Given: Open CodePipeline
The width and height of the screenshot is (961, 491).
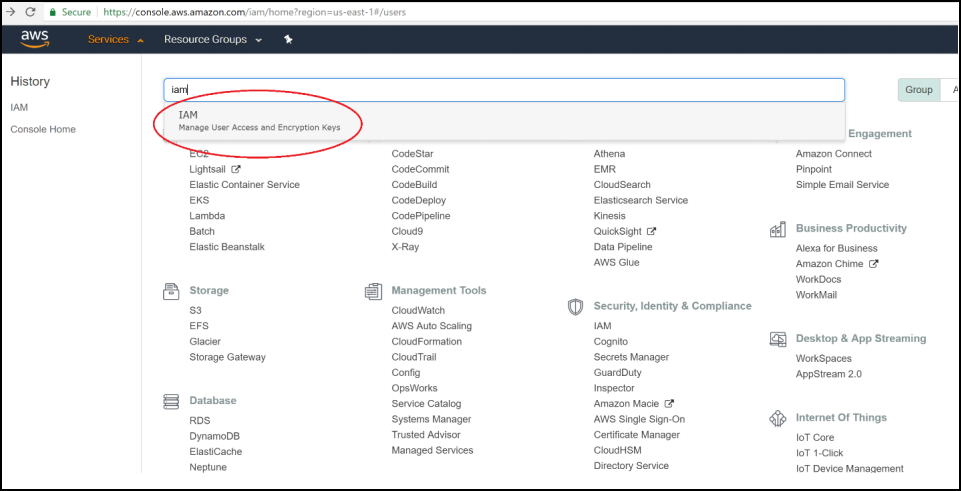Looking at the screenshot, I should 421,216.
